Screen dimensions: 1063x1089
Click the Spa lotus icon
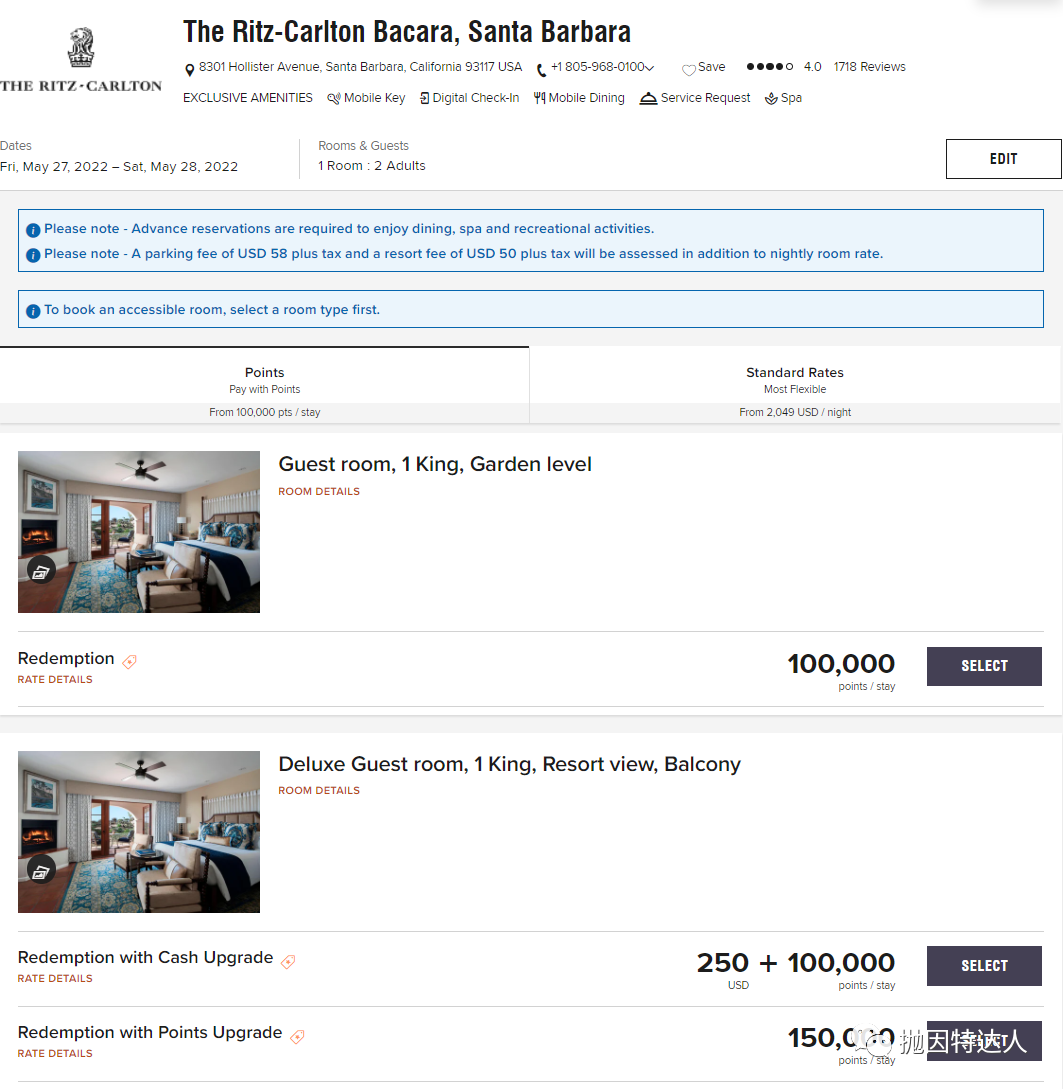coord(771,99)
